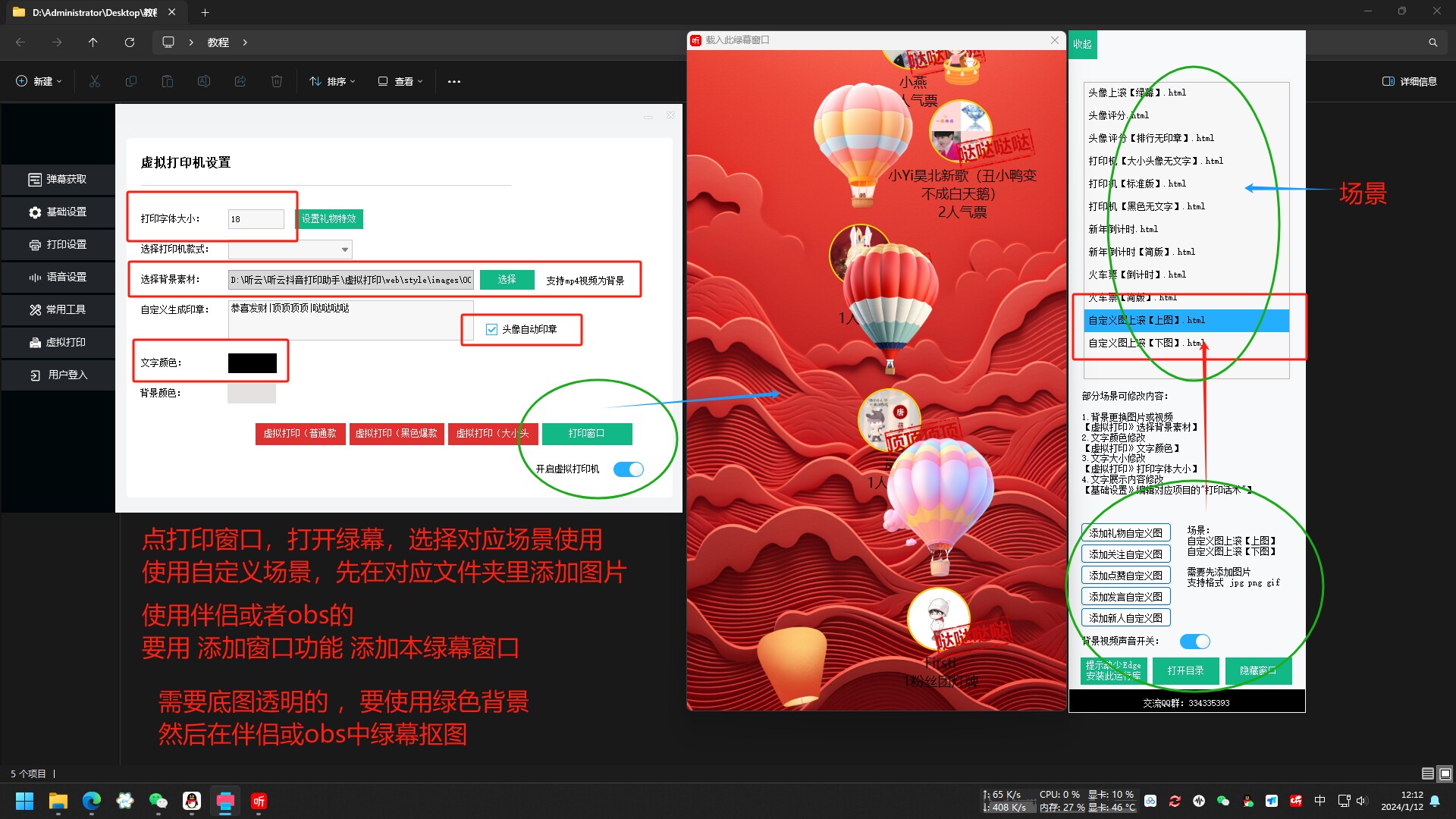Toggle the 头像自动印章 checkbox
The width and height of the screenshot is (1456, 819).
pos(491,329)
